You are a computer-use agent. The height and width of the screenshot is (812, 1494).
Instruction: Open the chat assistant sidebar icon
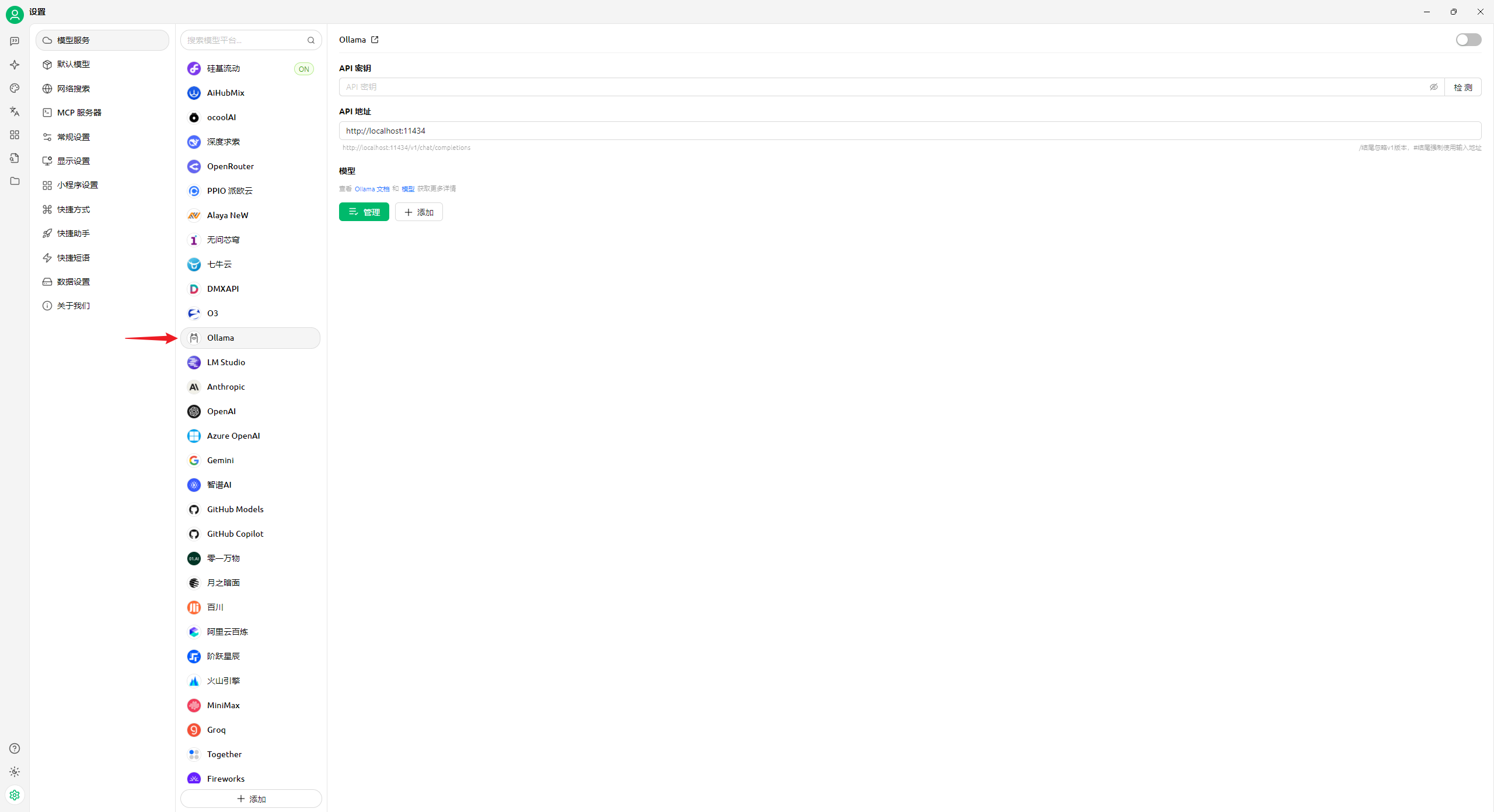pos(15,41)
